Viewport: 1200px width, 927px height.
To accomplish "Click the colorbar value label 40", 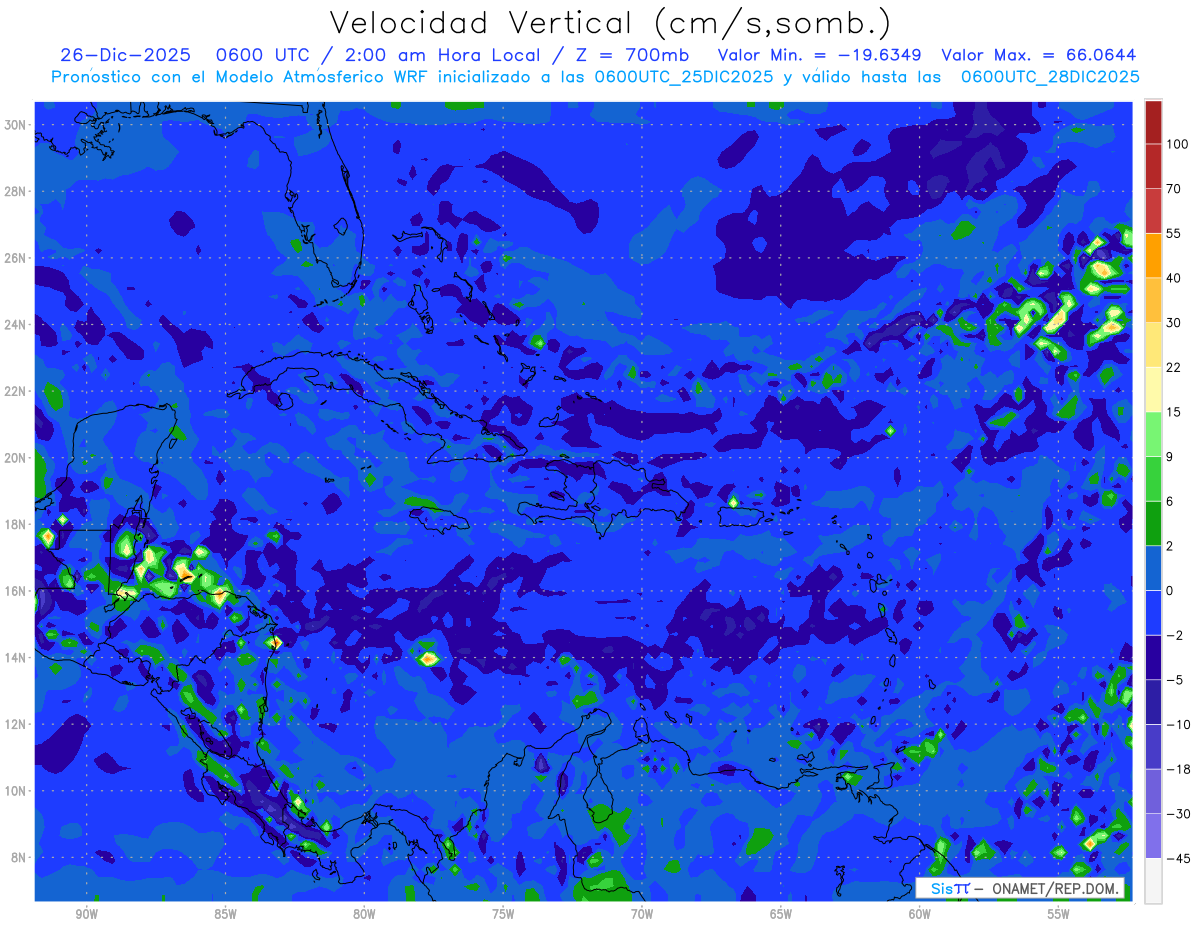I will tap(1174, 278).
